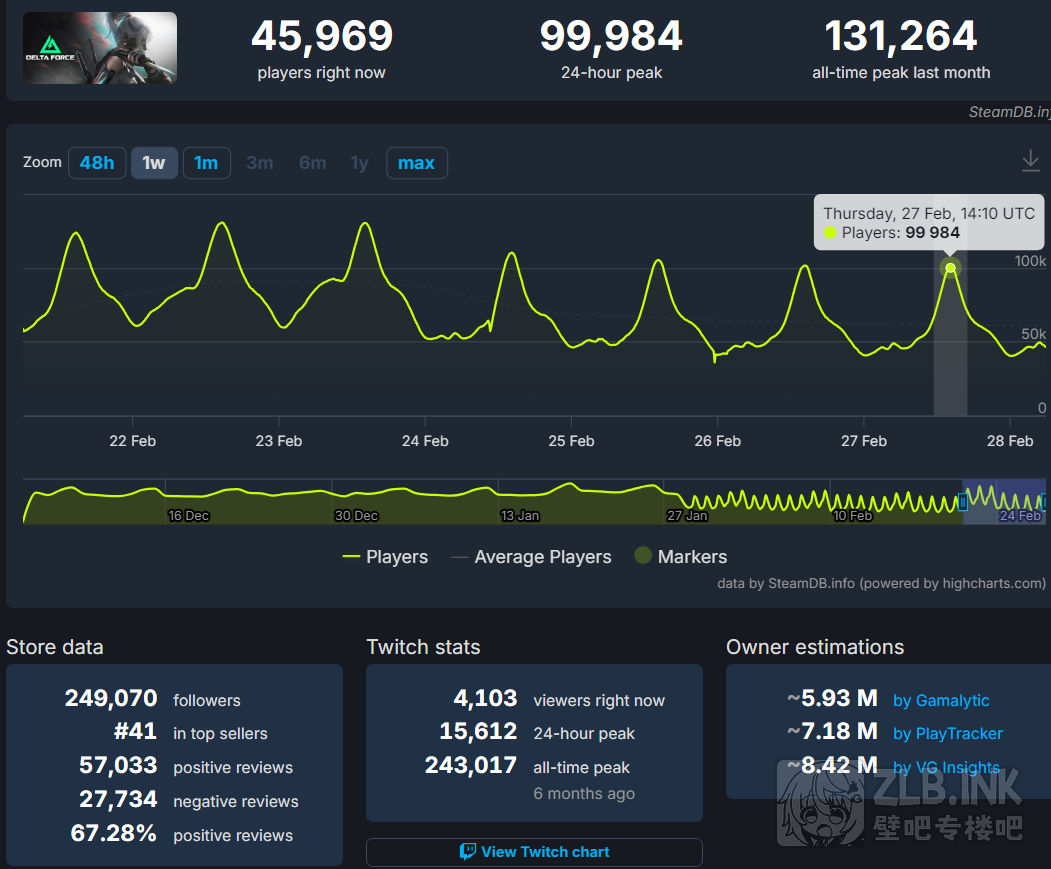
Task: Click the left navigator range handle
Action: (x=963, y=502)
